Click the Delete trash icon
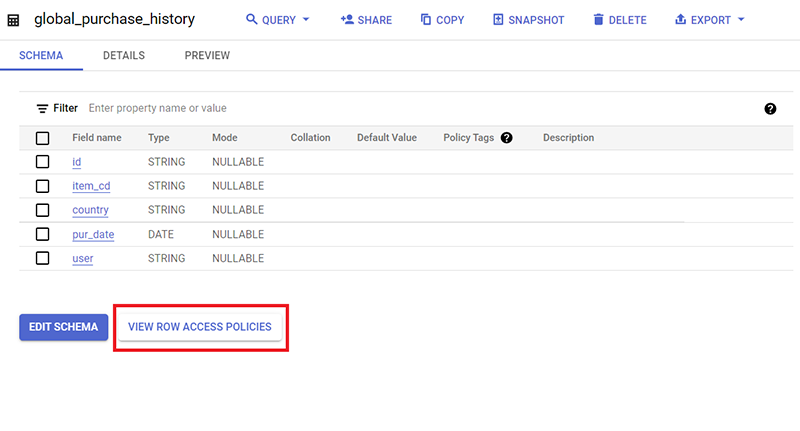Viewport: 800px width, 431px height. (598, 20)
